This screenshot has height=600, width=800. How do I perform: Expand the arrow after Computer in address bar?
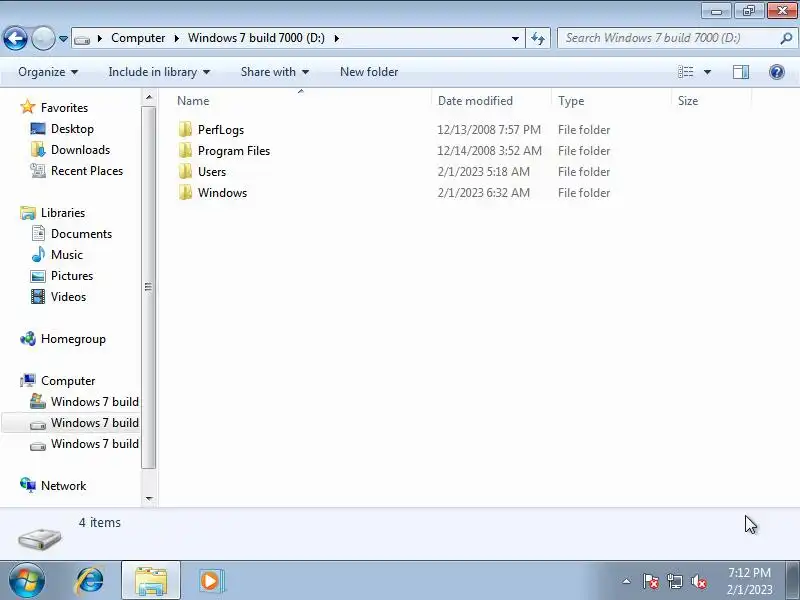pyautogui.click(x=177, y=38)
